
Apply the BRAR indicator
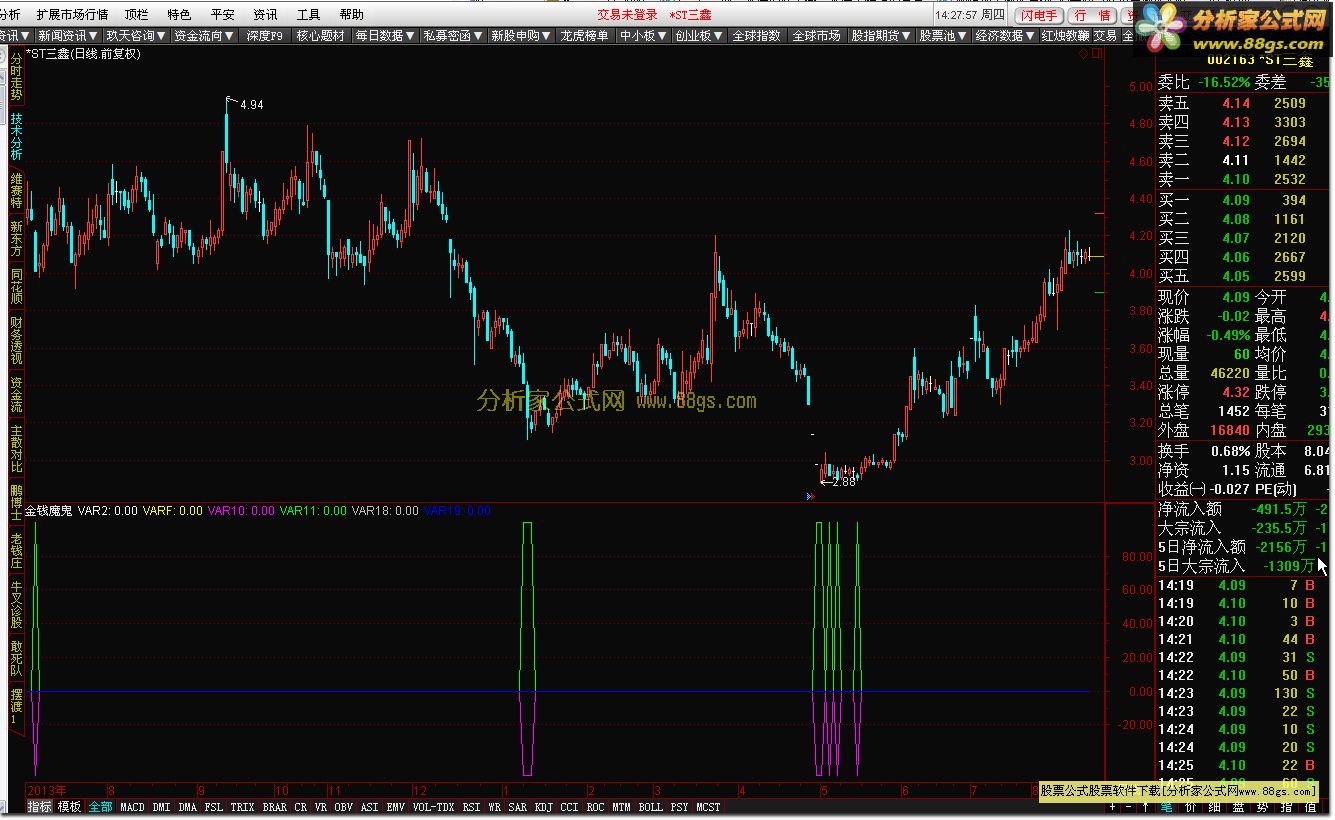[x=274, y=807]
